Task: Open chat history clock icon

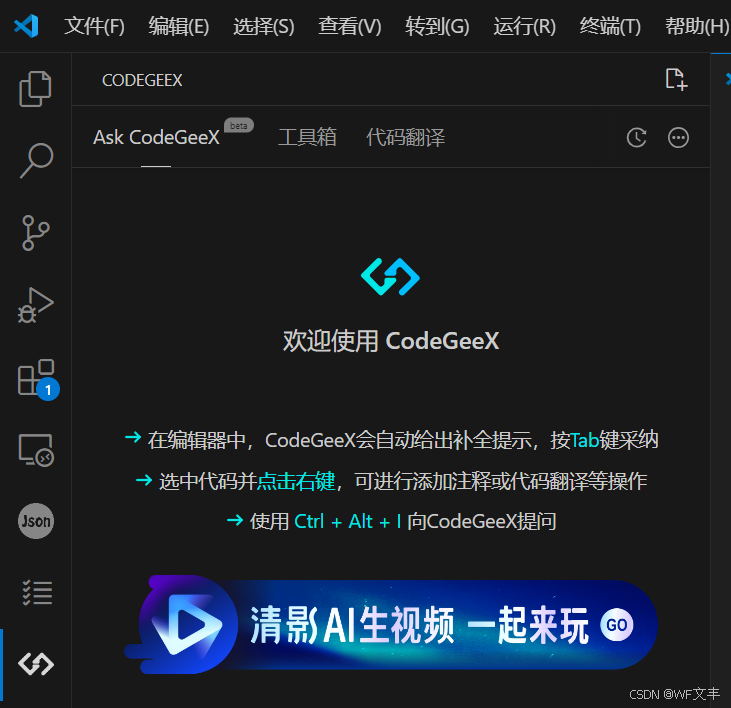Action: point(636,137)
